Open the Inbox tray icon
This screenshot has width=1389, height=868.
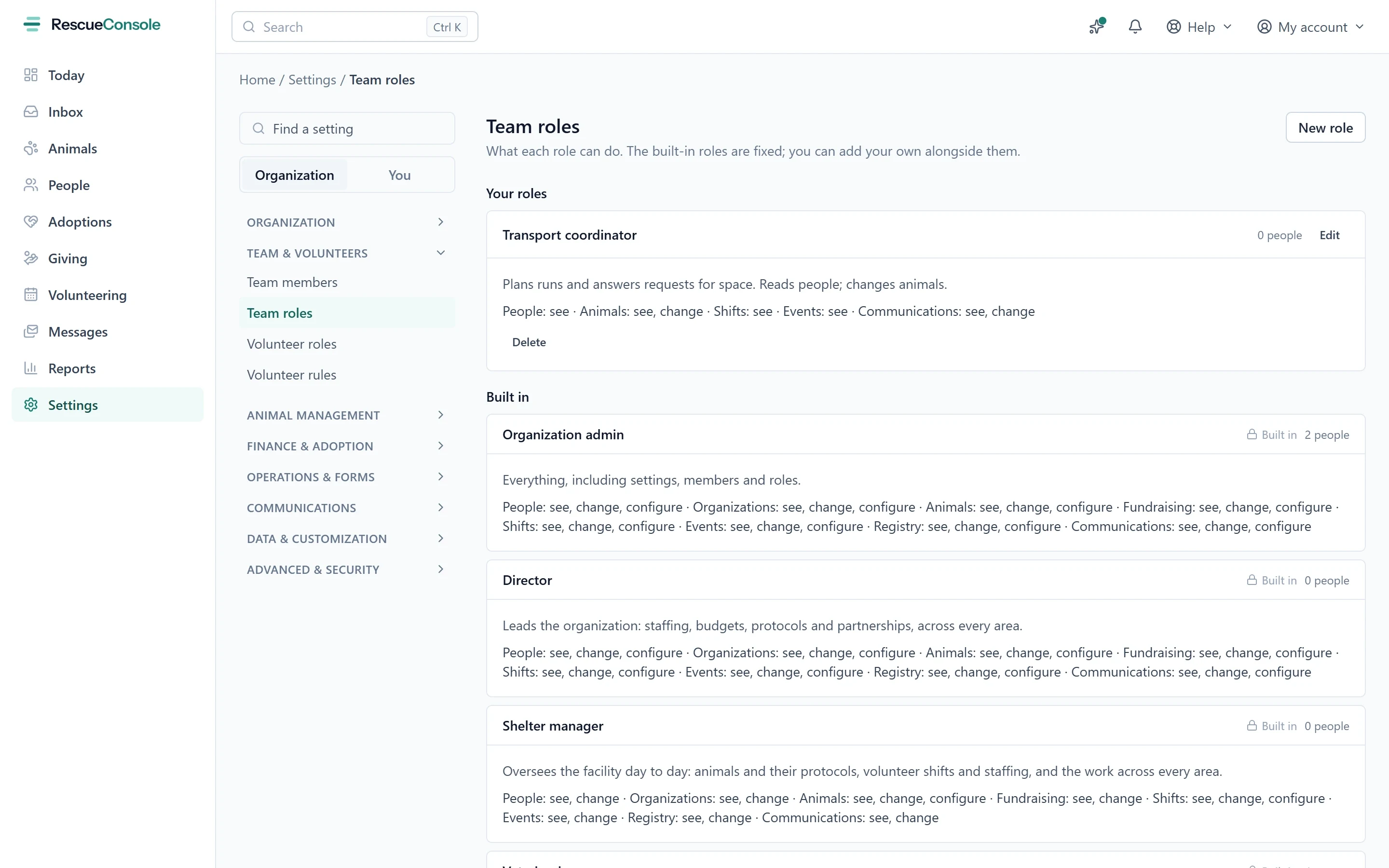click(31, 112)
